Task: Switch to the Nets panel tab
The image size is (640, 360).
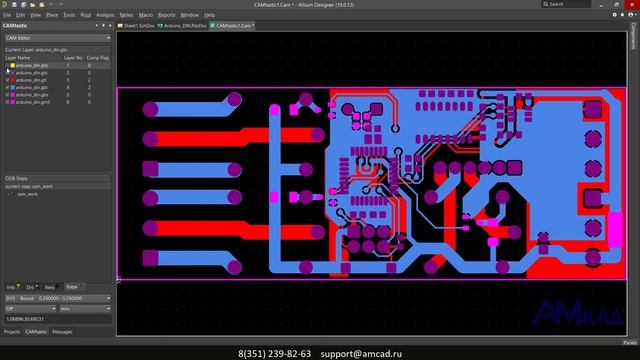Action: pyautogui.click(x=52, y=287)
